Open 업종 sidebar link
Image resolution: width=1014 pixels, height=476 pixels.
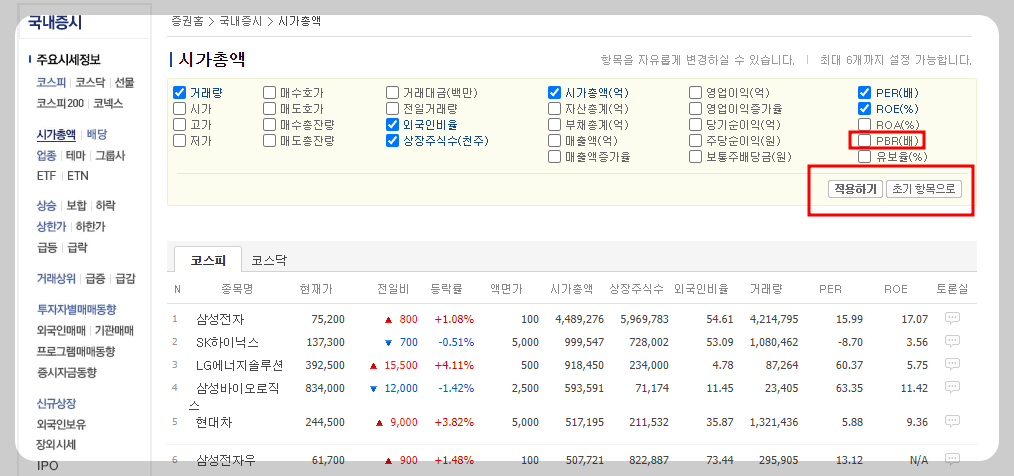coord(46,155)
